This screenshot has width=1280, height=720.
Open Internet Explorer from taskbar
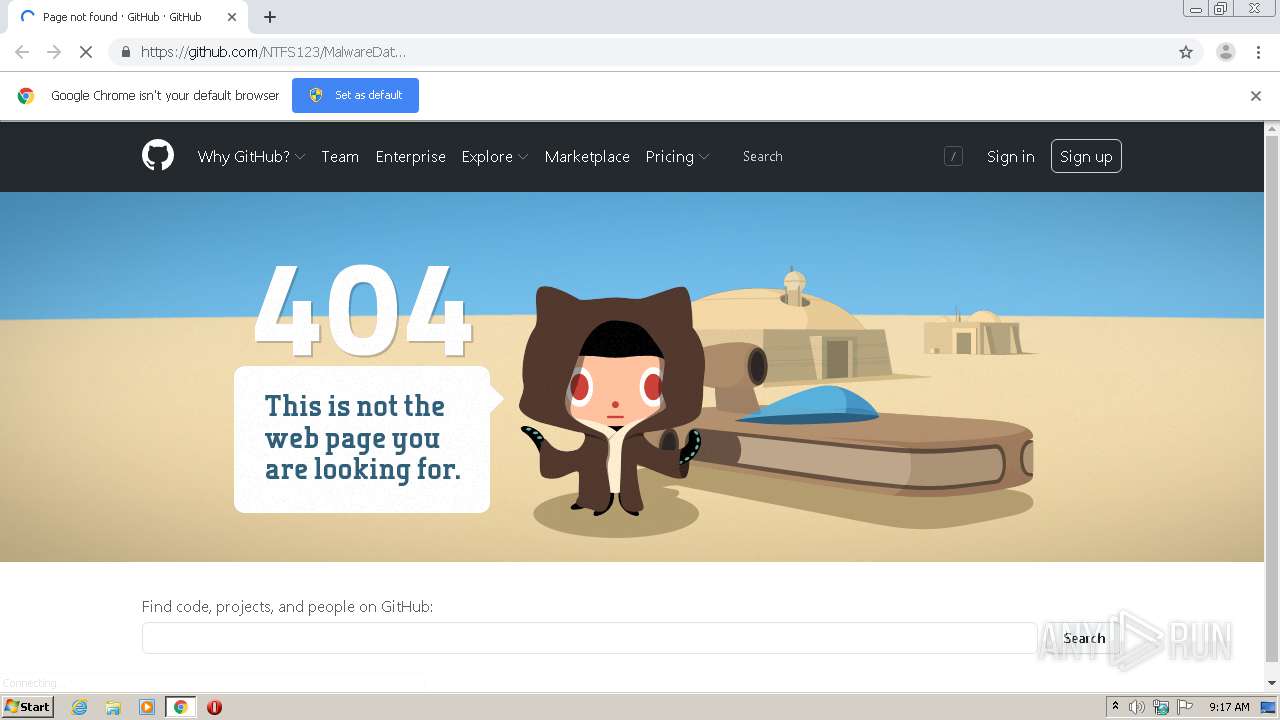click(79, 707)
